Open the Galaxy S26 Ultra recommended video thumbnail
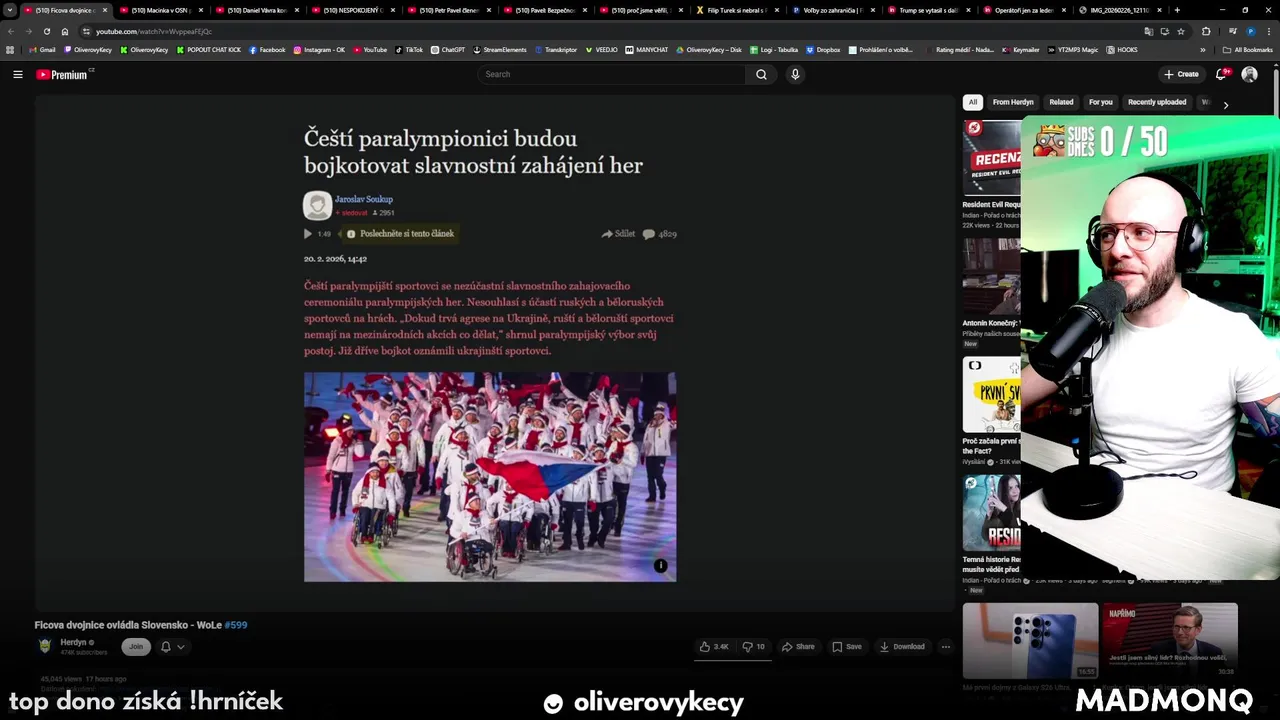Screen dimensions: 1280x720 [x=1030, y=640]
